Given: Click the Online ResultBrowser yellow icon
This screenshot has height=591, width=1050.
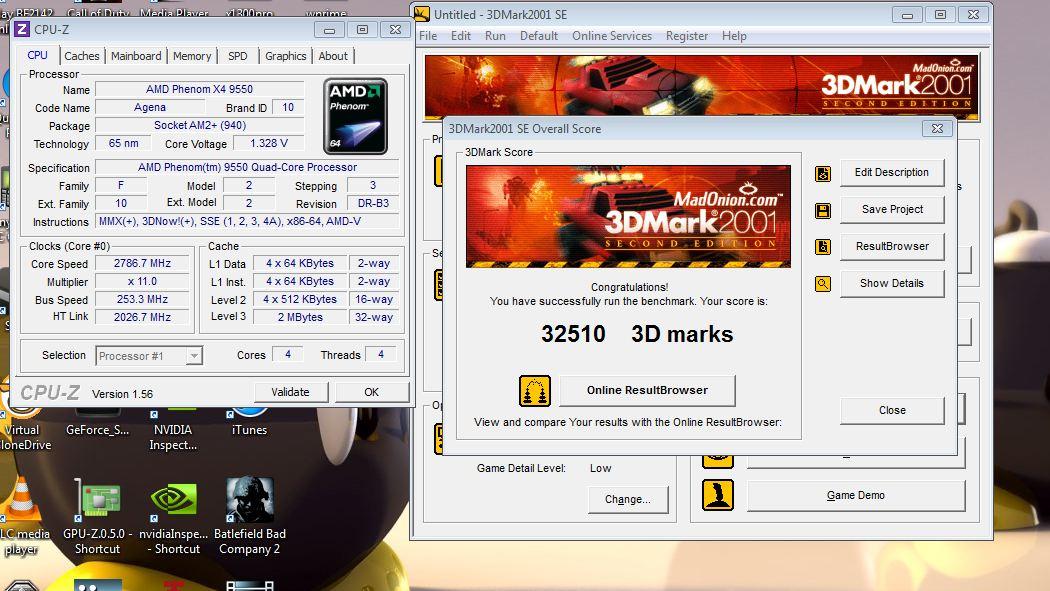Looking at the screenshot, I should (x=534, y=391).
